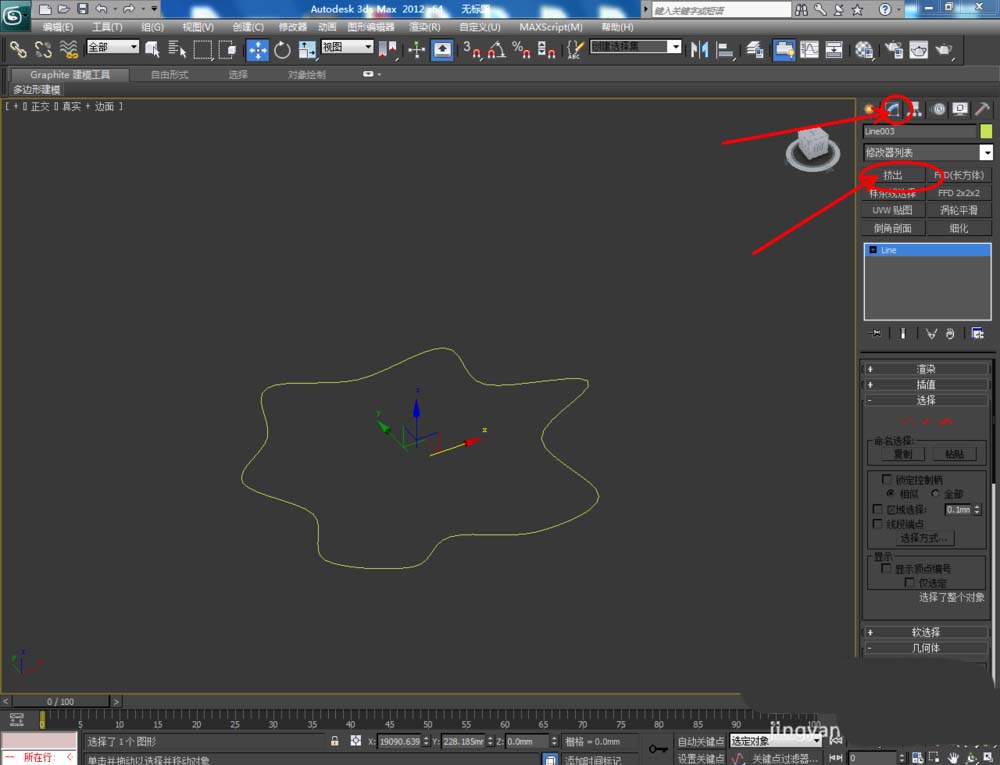The height and width of the screenshot is (765, 1000).
Task: Activate the Select and Scale tool
Action: pos(307,50)
